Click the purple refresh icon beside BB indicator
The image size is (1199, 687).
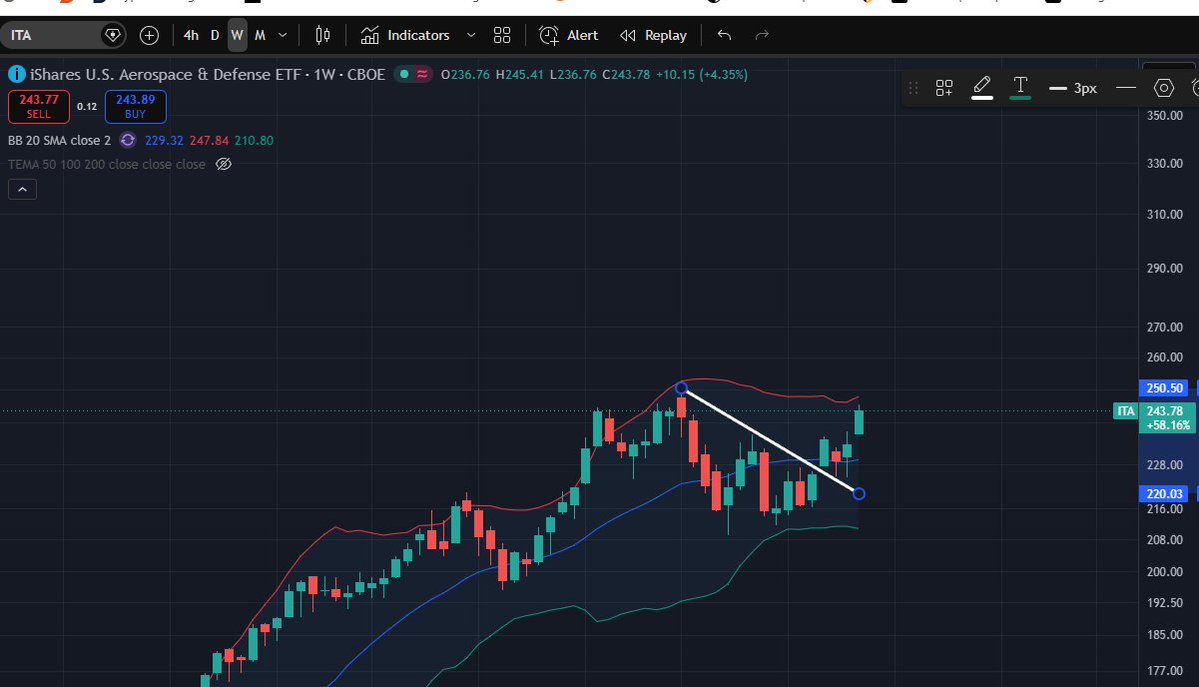coord(128,140)
